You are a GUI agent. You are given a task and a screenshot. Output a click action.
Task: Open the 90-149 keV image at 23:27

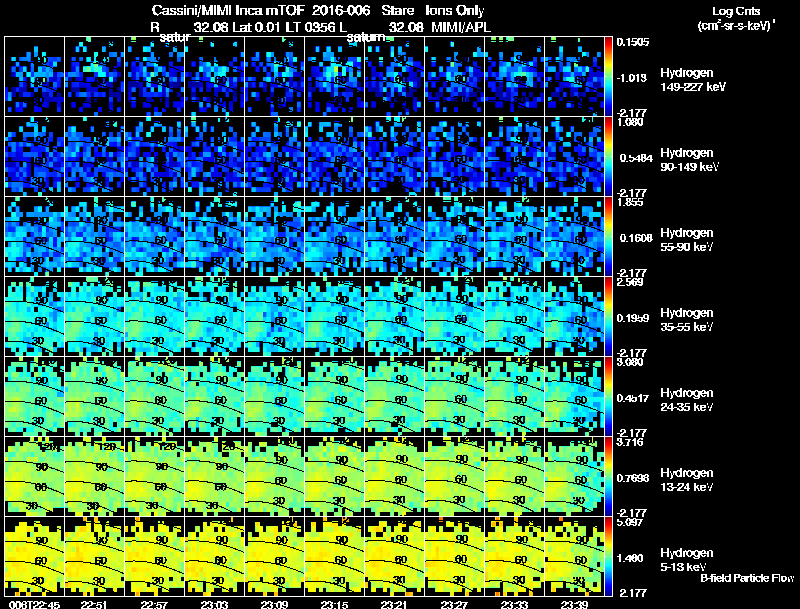coord(454,156)
